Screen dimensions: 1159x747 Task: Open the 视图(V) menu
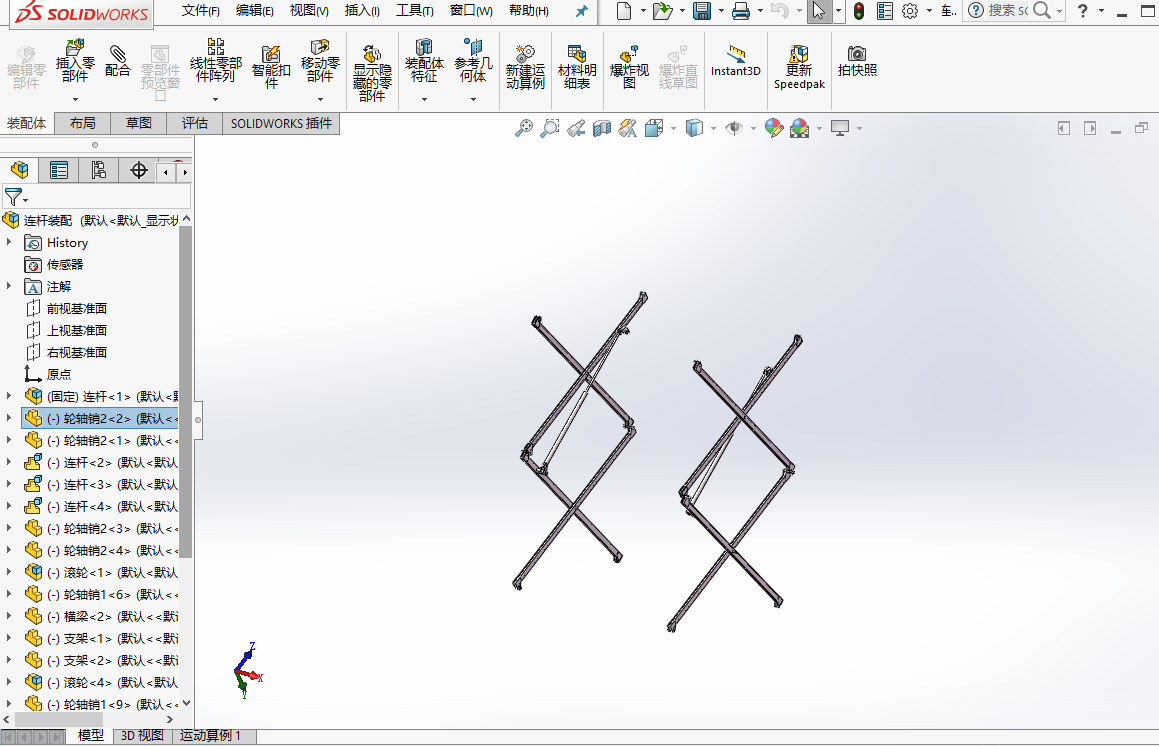pos(309,11)
